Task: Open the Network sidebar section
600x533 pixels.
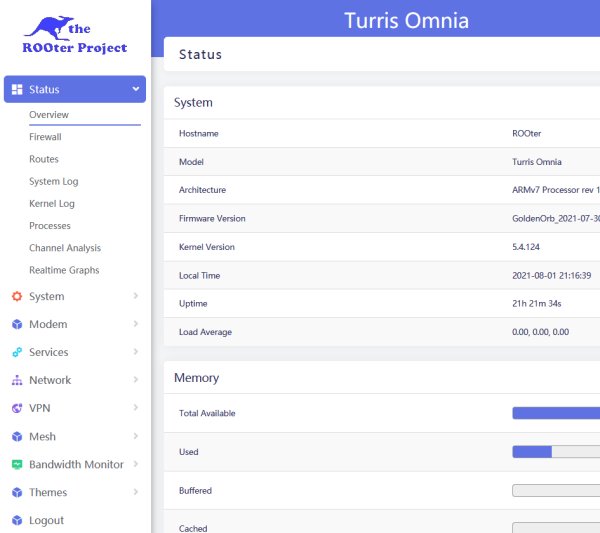Action: (50, 380)
